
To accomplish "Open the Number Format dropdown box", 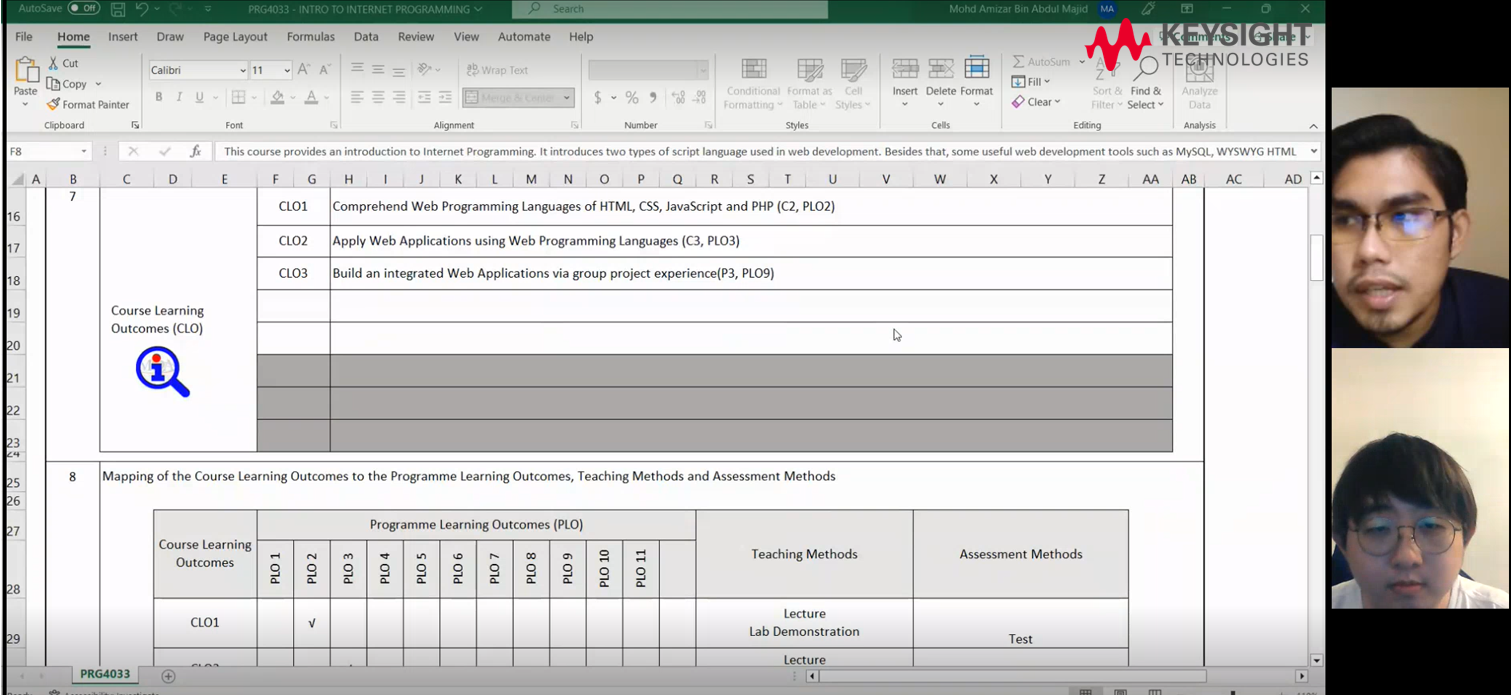I will [648, 70].
